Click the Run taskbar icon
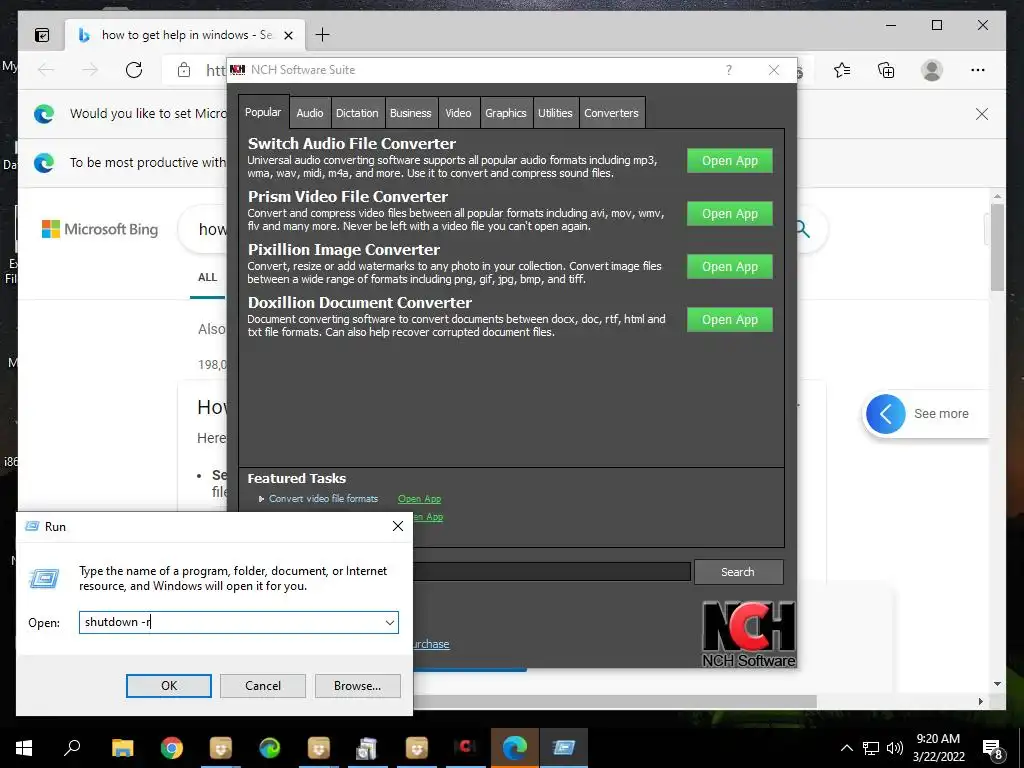Screen dimensions: 1024x768 (x=564, y=748)
